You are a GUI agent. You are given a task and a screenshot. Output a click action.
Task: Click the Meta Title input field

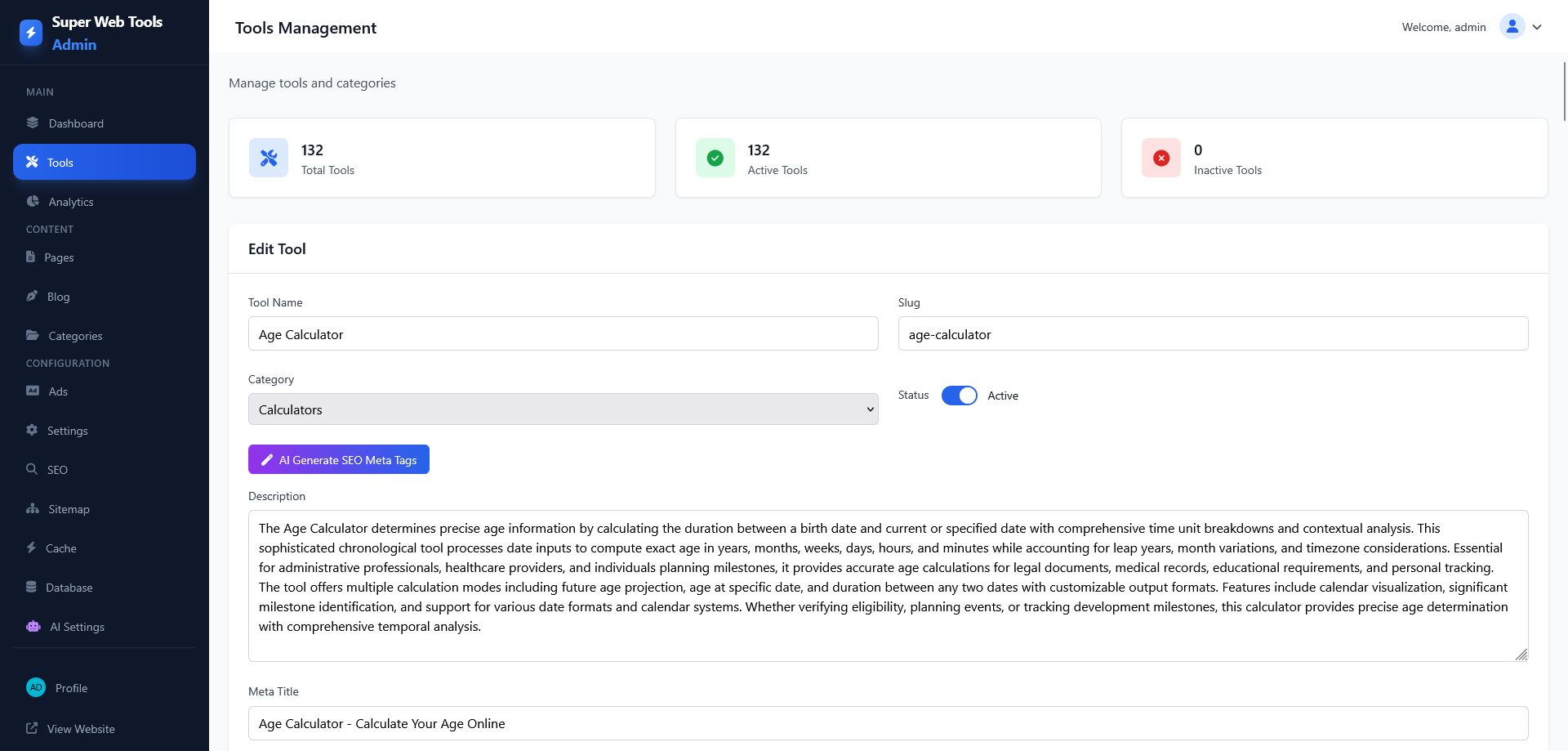pos(888,723)
